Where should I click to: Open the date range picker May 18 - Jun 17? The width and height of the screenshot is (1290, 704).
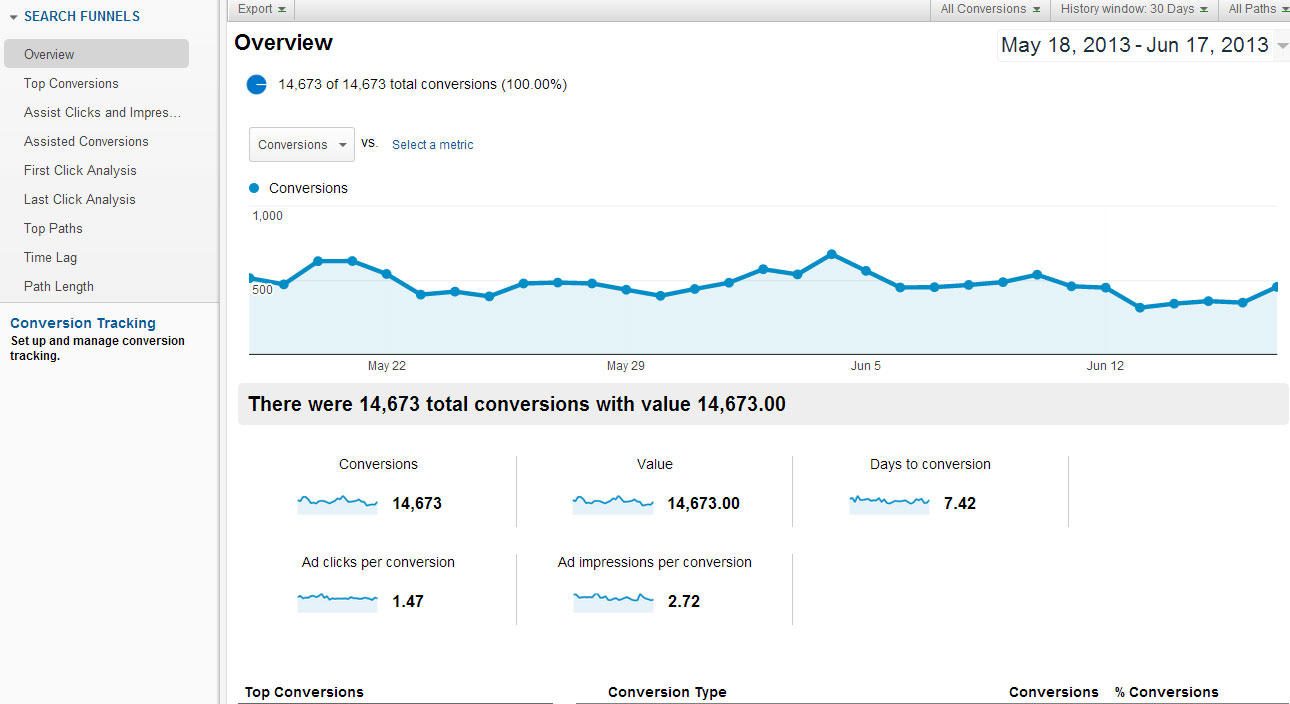coord(1143,45)
